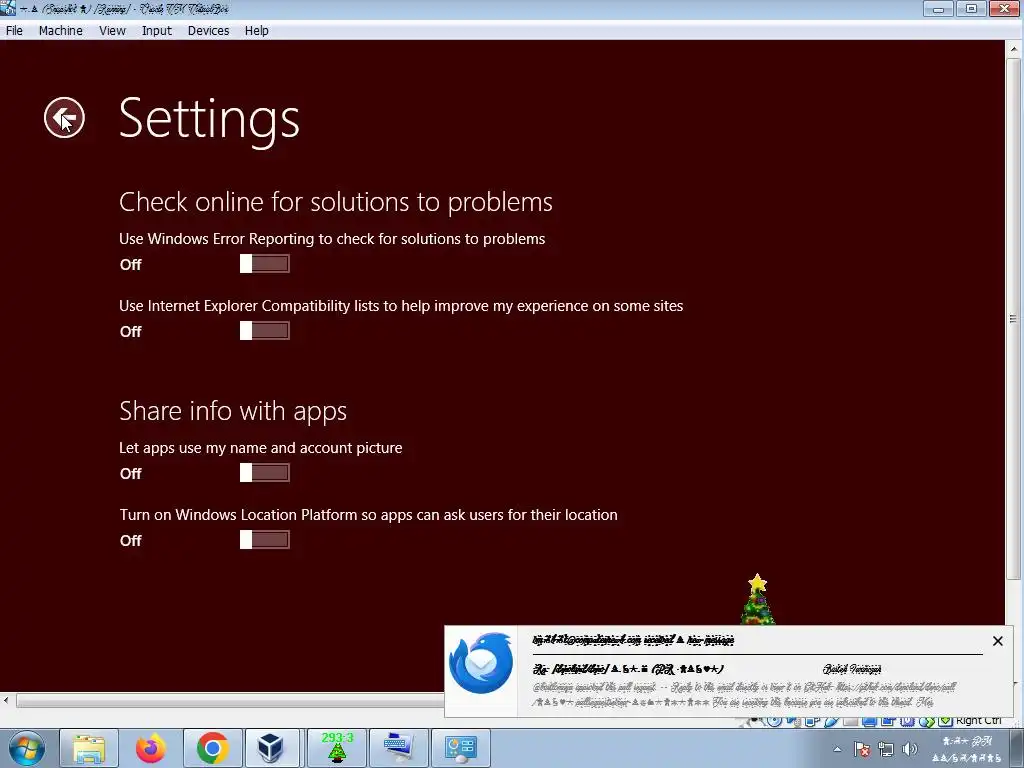Click 'Share info with apps' heading
The image size is (1024, 768).
[232, 411]
